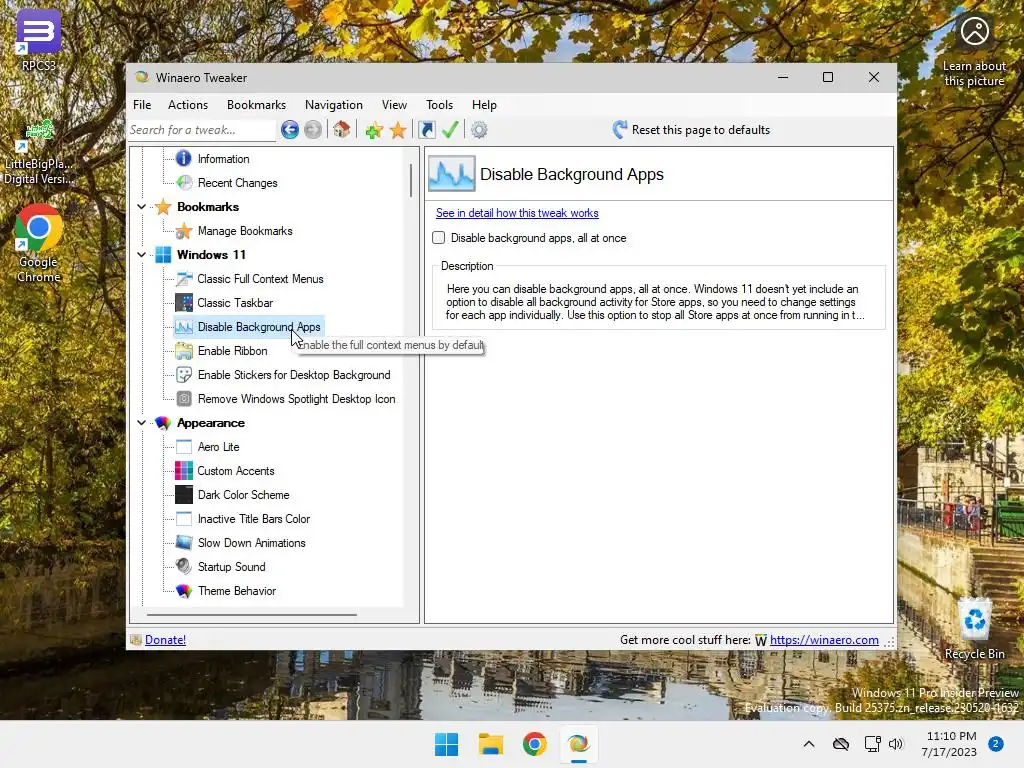Go back with the blue back arrow

tap(290, 130)
